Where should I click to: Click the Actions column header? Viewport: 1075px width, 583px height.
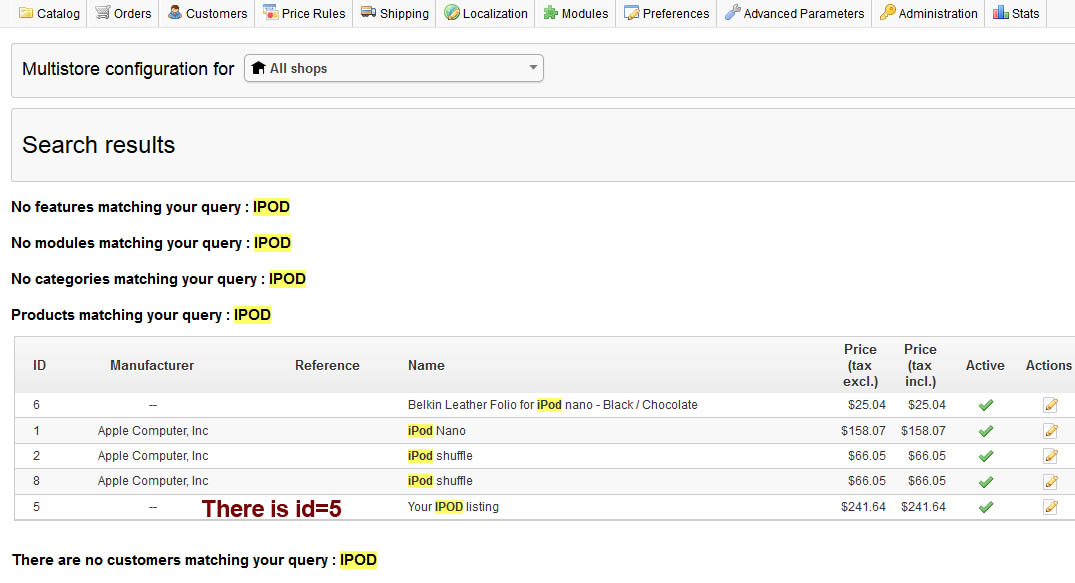point(1048,366)
